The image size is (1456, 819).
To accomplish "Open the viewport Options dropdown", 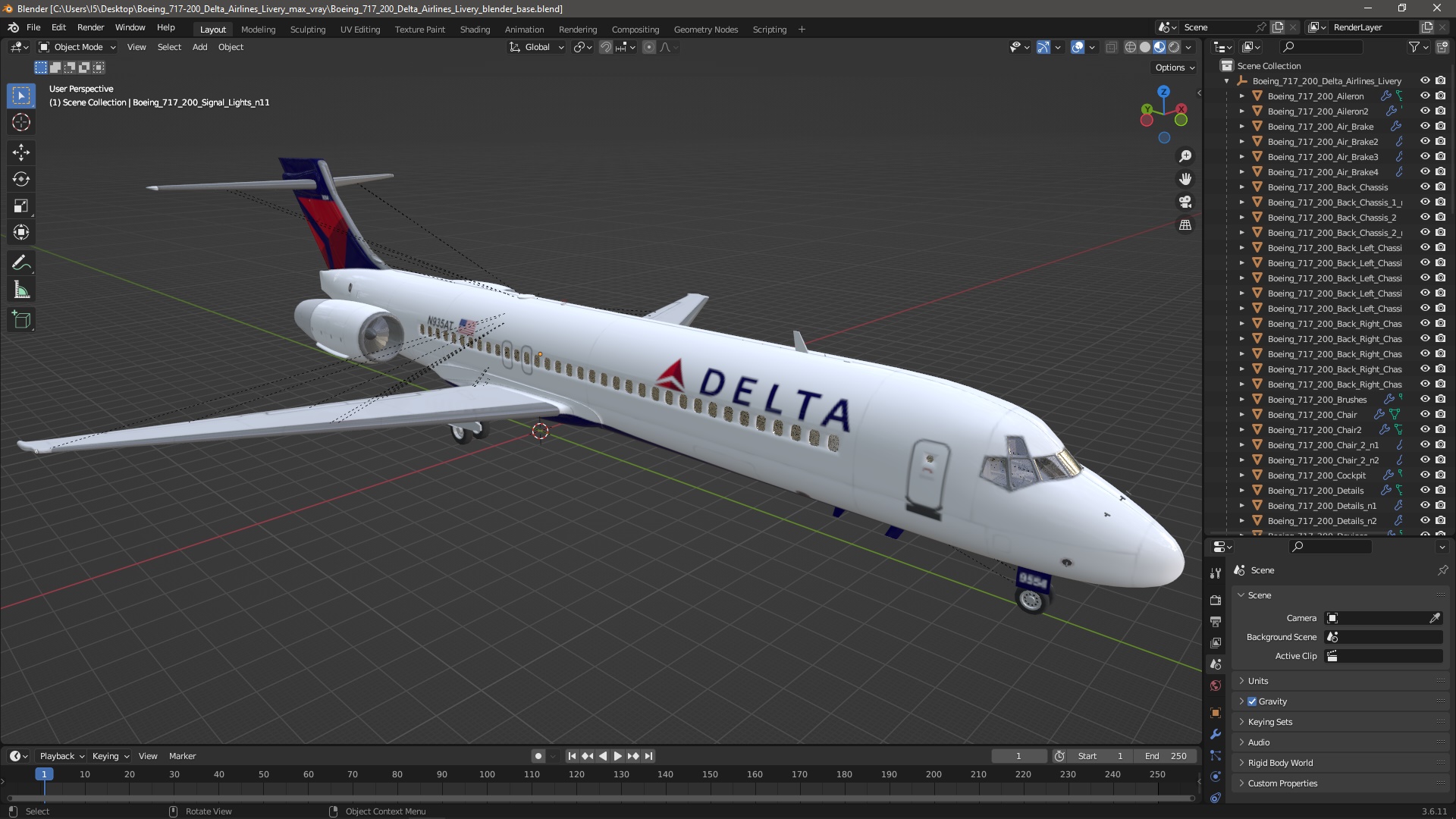I will tap(1174, 67).
